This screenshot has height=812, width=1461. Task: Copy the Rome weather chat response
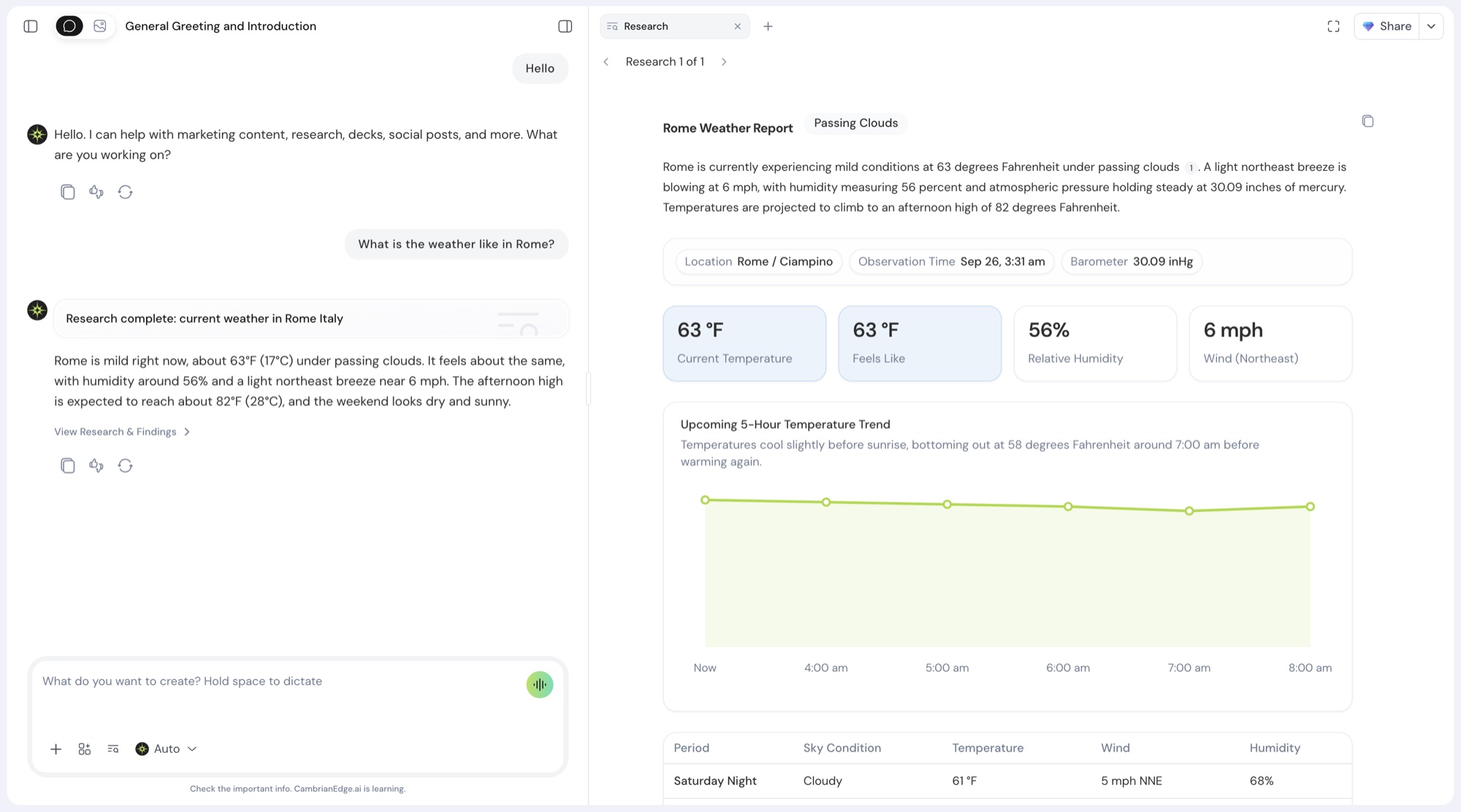click(x=68, y=466)
